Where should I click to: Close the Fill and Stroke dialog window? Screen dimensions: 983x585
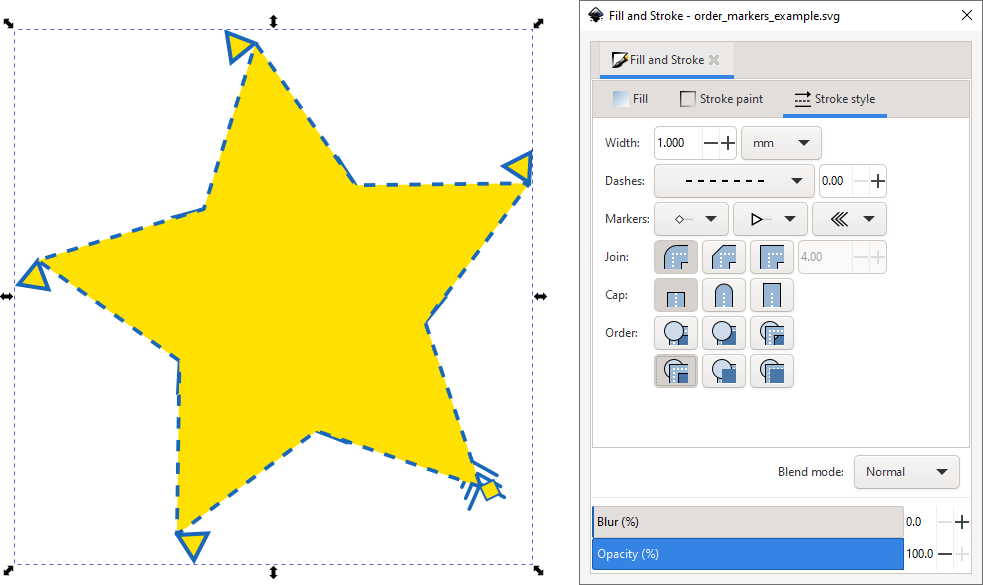(967, 15)
